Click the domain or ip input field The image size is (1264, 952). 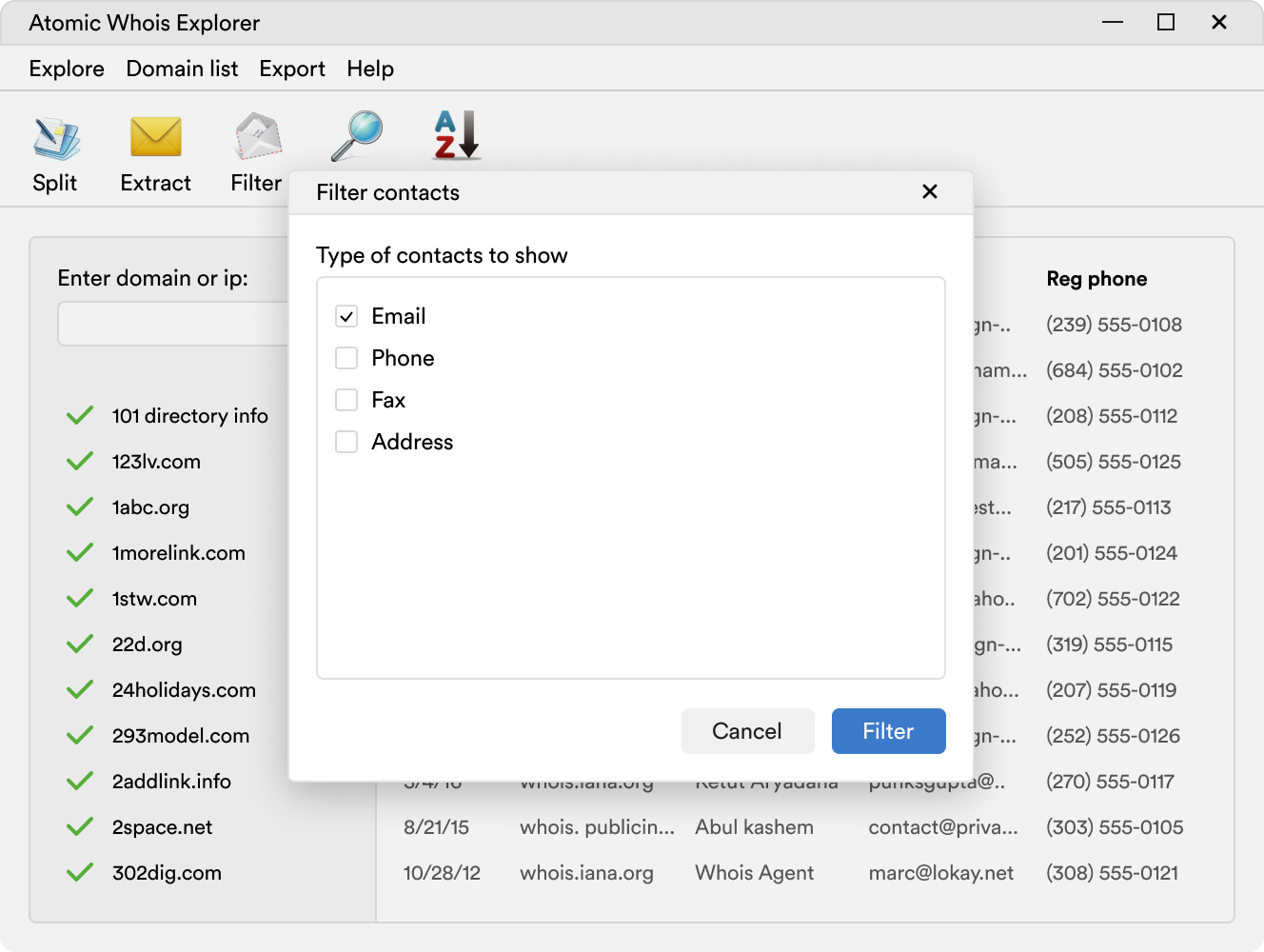(173, 324)
